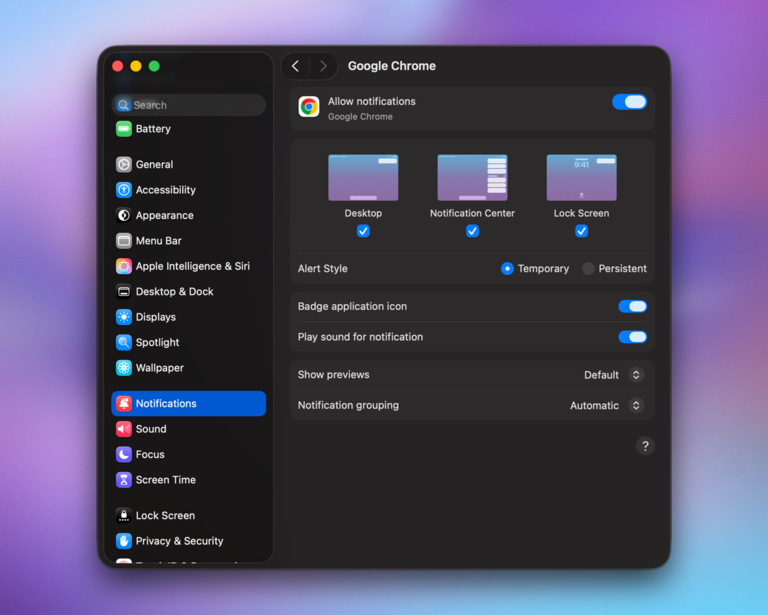Image resolution: width=768 pixels, height=615 pixels.
Task: Click the Wallpaper flower icon
Action: pyautogui.click(x=123, y=368)
